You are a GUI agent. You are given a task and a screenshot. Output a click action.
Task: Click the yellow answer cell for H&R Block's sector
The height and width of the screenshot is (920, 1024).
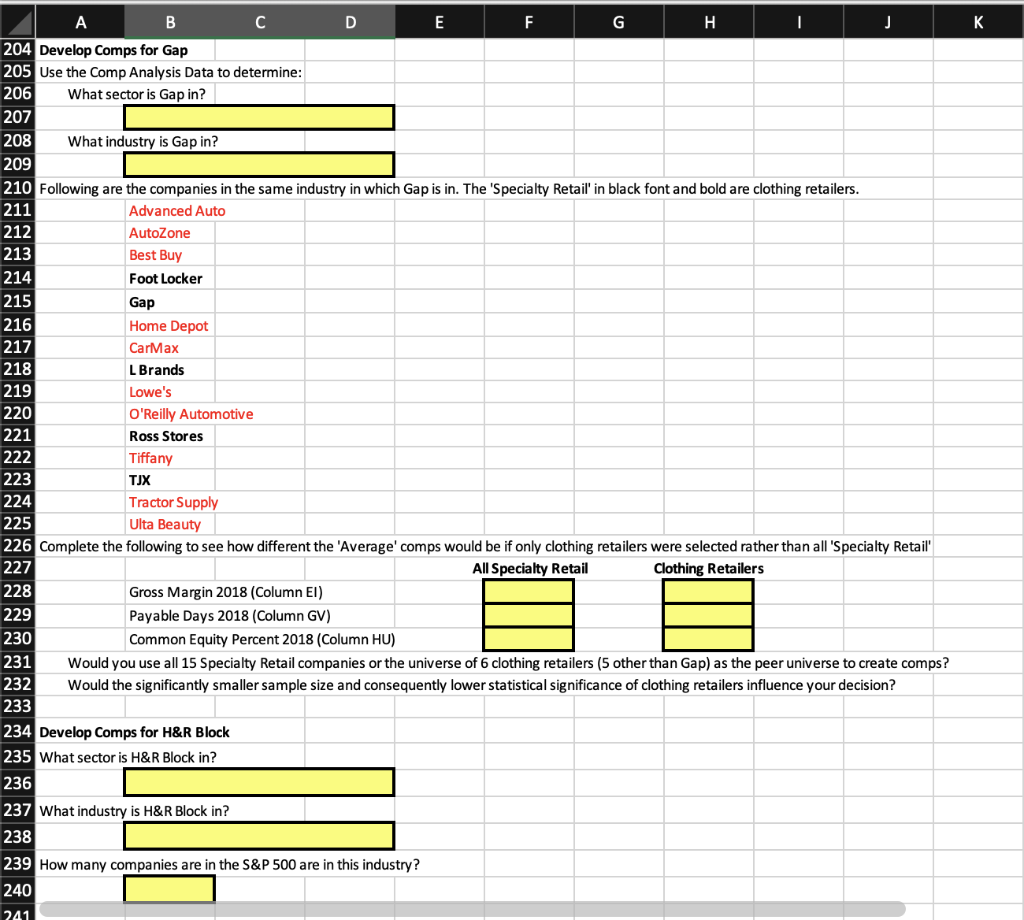tap(258, 781)
